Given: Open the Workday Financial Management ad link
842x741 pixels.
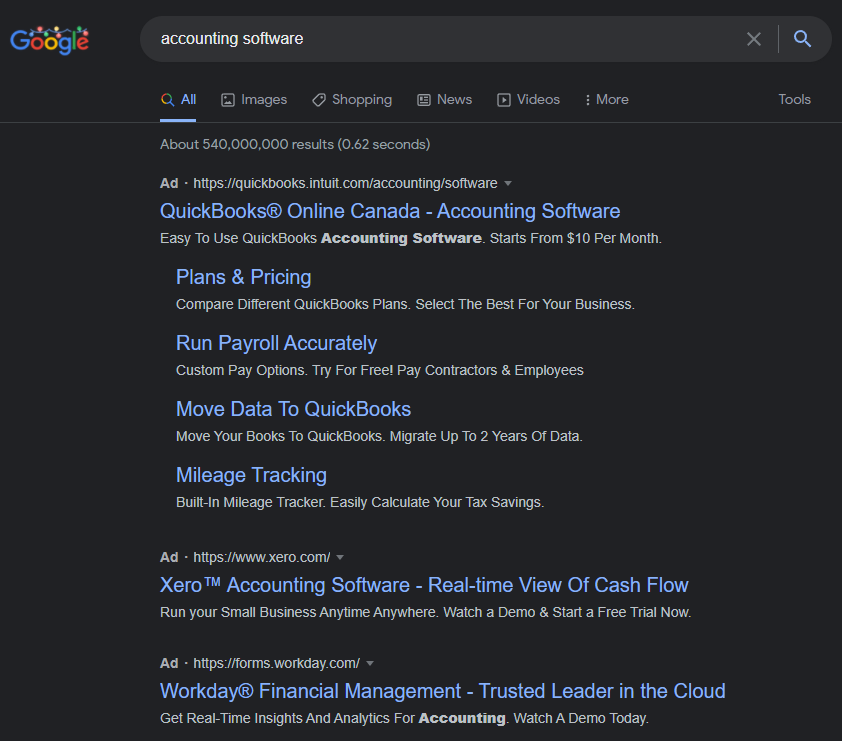Looking at the screenshot, I should click(442, 691).
